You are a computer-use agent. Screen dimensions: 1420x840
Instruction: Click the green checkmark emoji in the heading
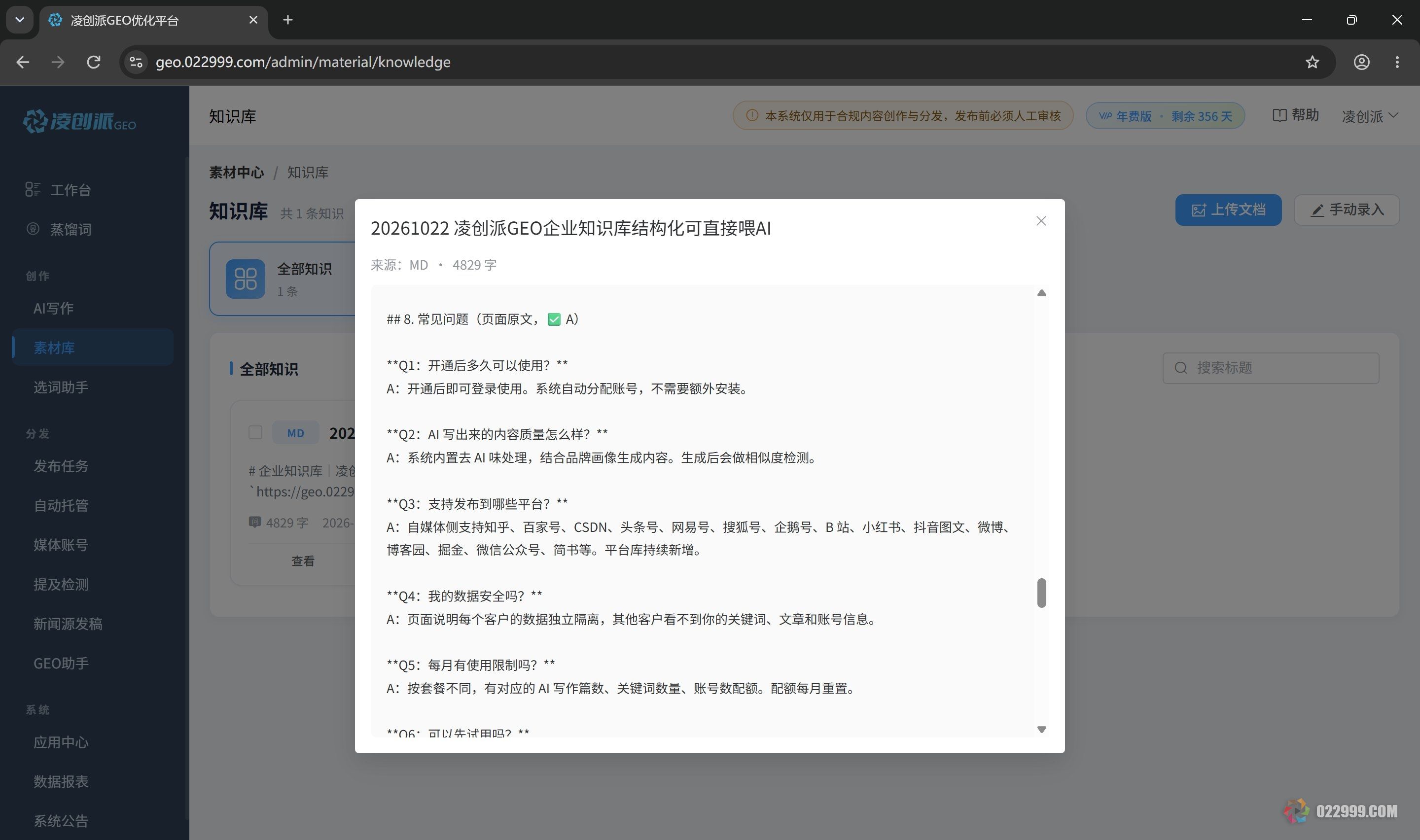(x=554, y=319)
